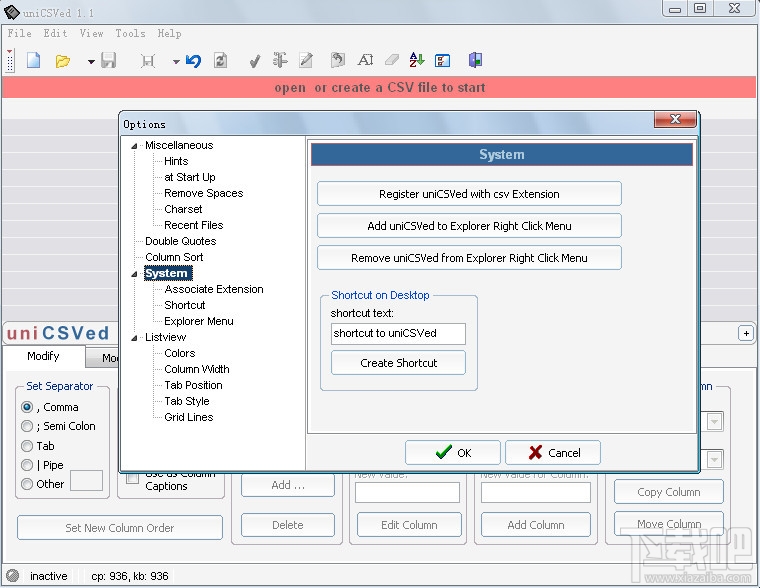Click the status bar indicator icon

(x=13, y=576)
